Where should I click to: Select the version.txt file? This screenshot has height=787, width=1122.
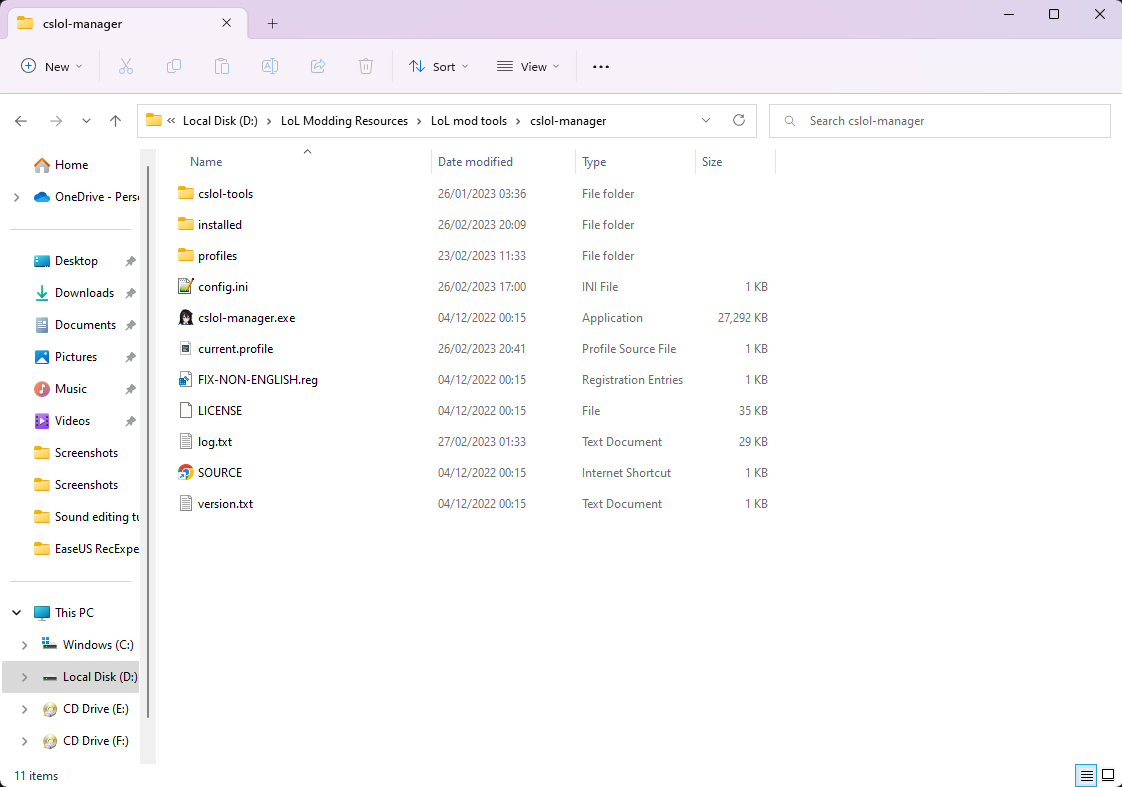coord(472,504)
